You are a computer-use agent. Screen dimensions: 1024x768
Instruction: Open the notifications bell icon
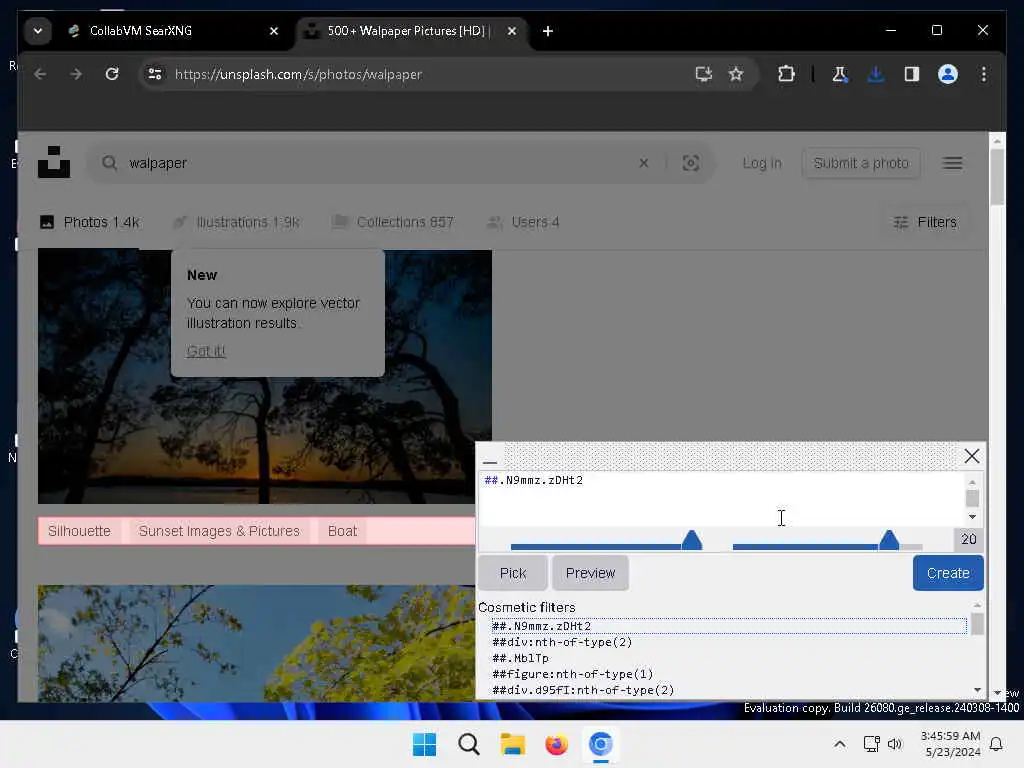pos(996,744)
